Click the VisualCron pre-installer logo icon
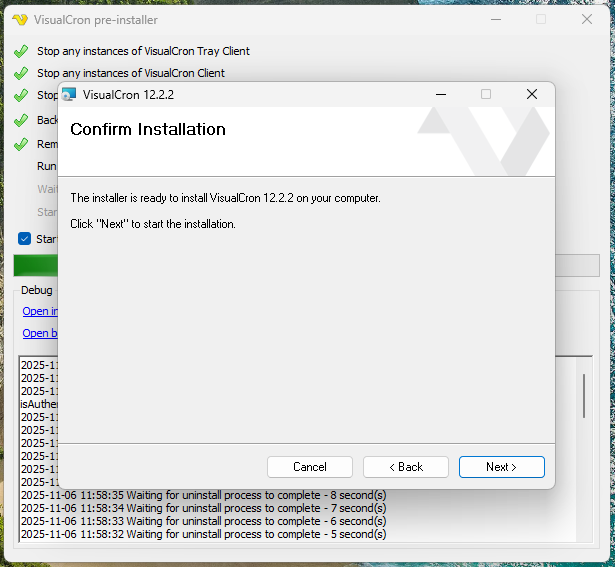Screen dimensions: 615x567 click(19, 20)
